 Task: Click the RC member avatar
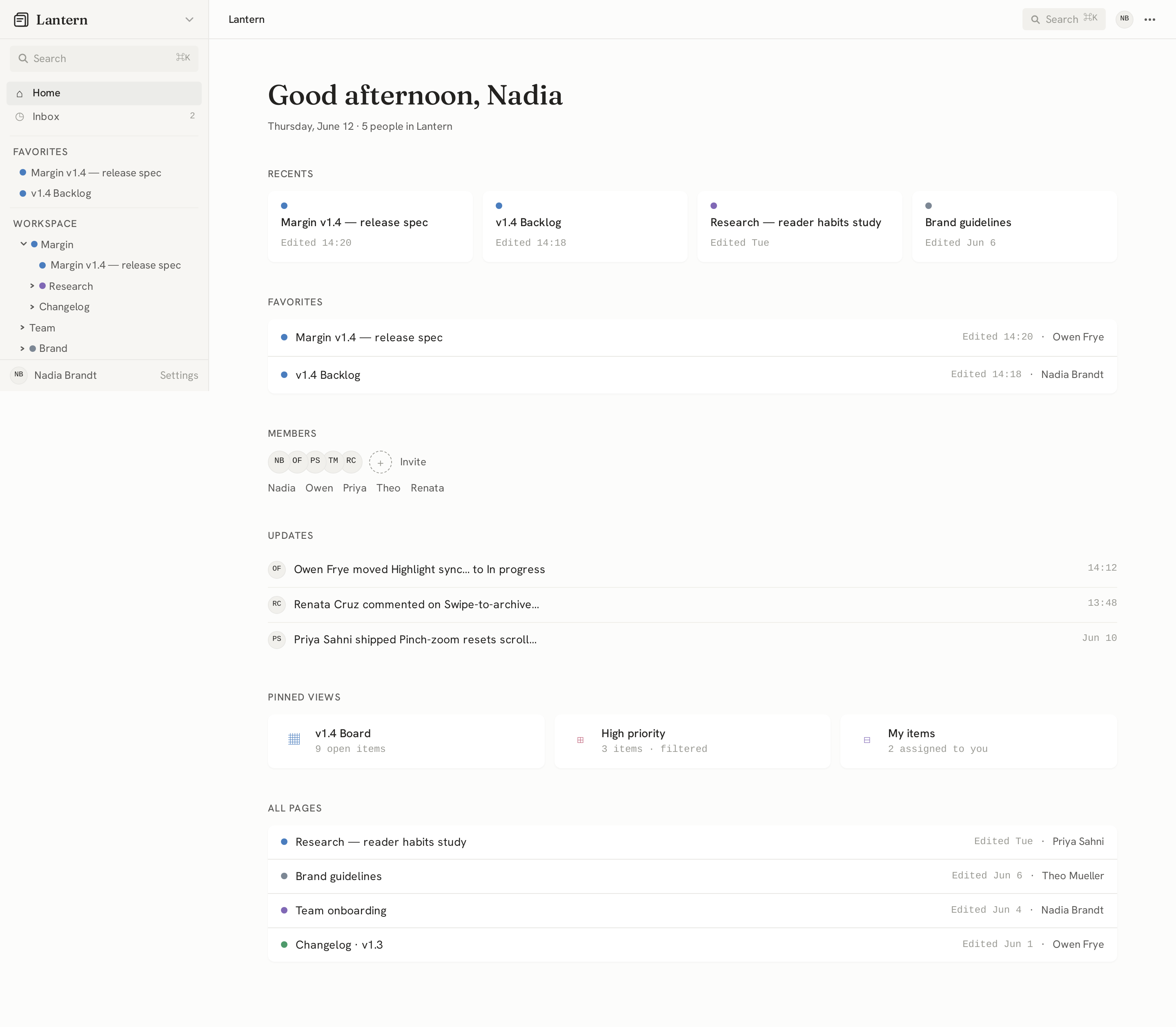pos(351,461)
